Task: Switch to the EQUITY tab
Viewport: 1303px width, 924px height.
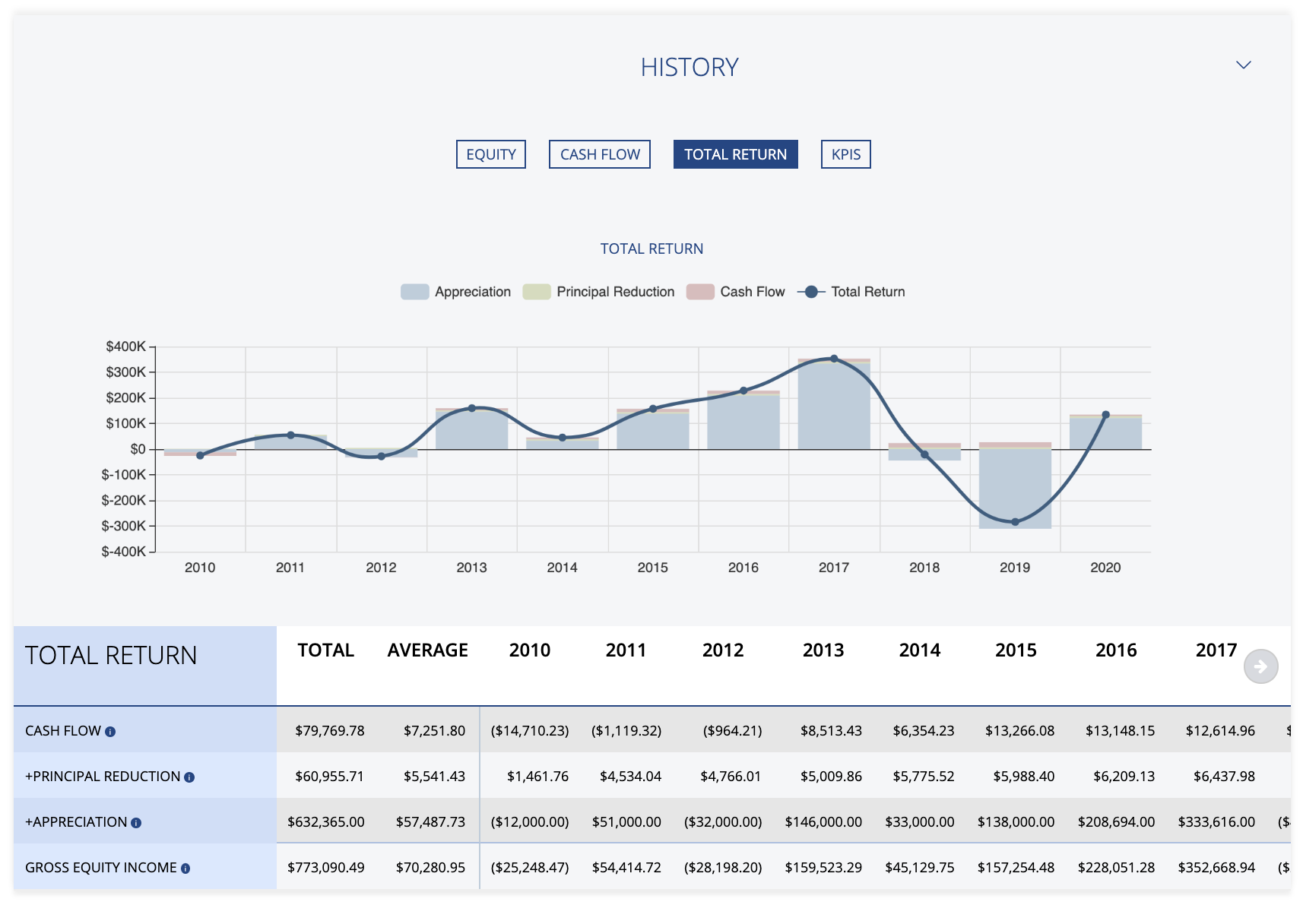Action: click(x=490, y=154)
